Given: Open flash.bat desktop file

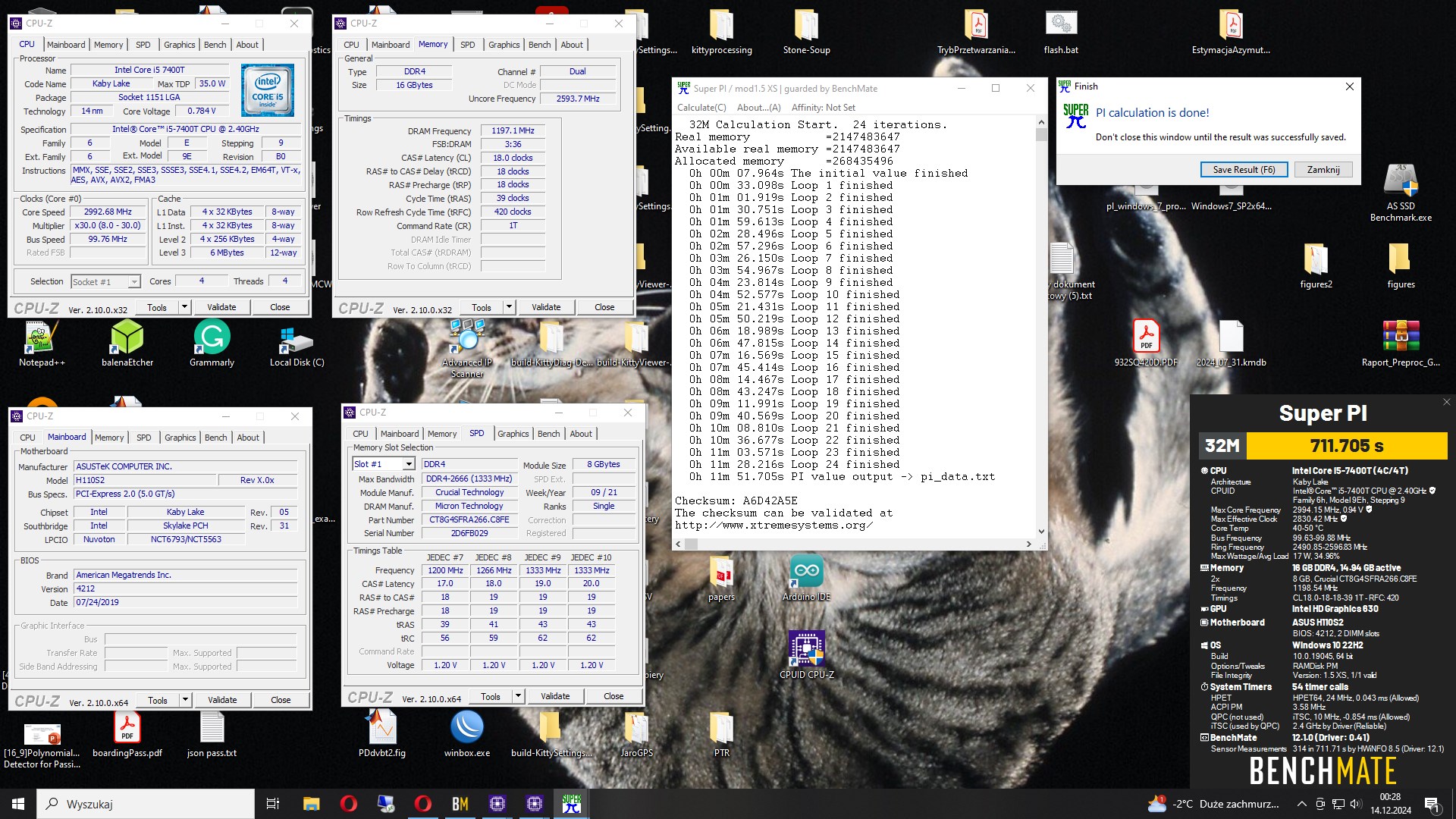Looking at the screenshot, I should pyautogui.click(x=1061, y=32).
